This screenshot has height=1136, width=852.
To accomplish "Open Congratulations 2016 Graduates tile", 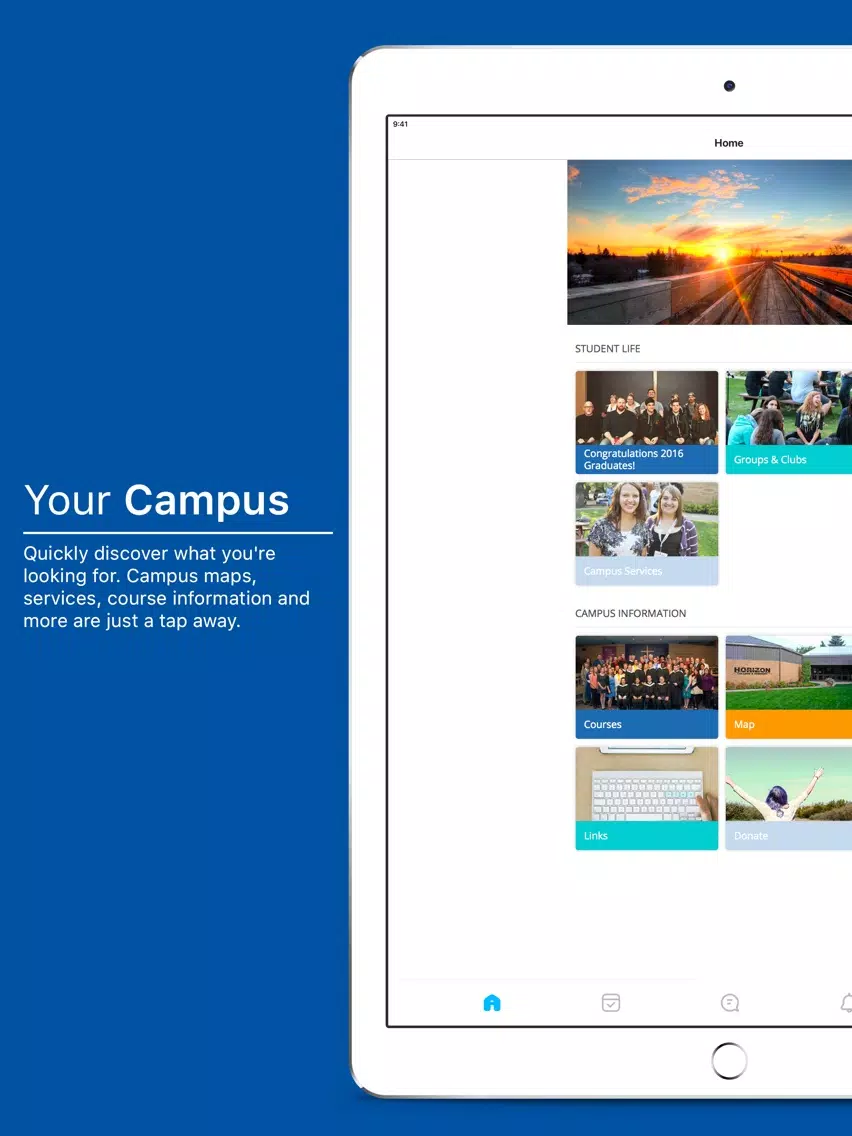I will [x=646, y=422].
